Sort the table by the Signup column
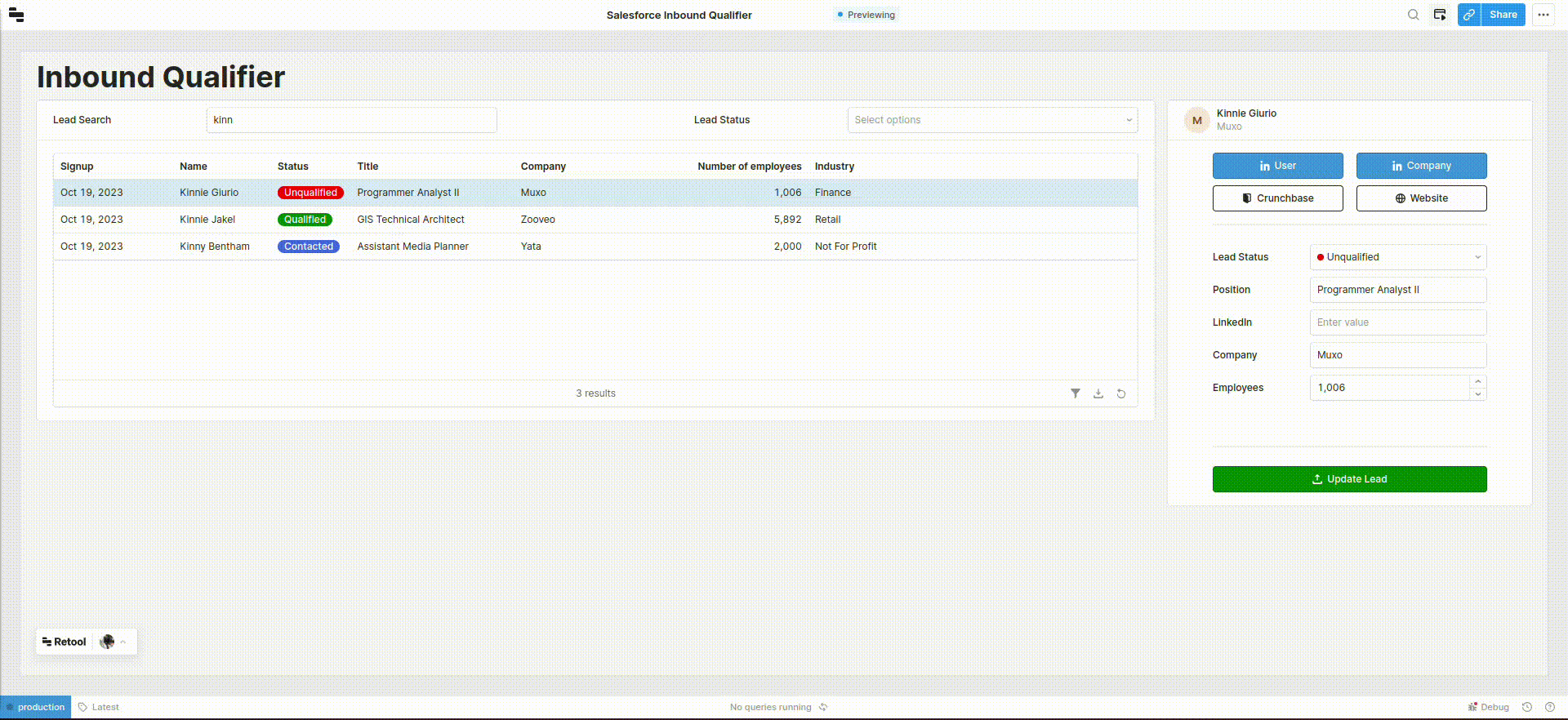 click(77, 167)
